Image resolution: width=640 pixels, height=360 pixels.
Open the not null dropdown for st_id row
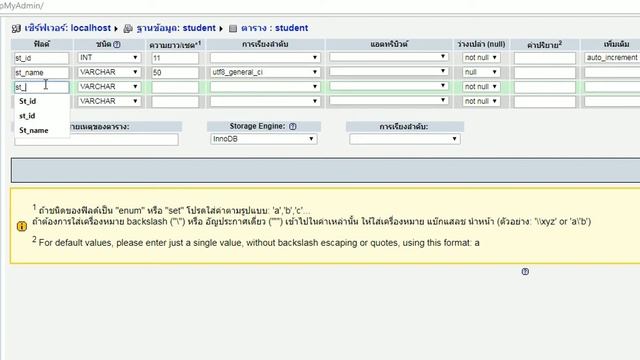click(x=481, y=58)
